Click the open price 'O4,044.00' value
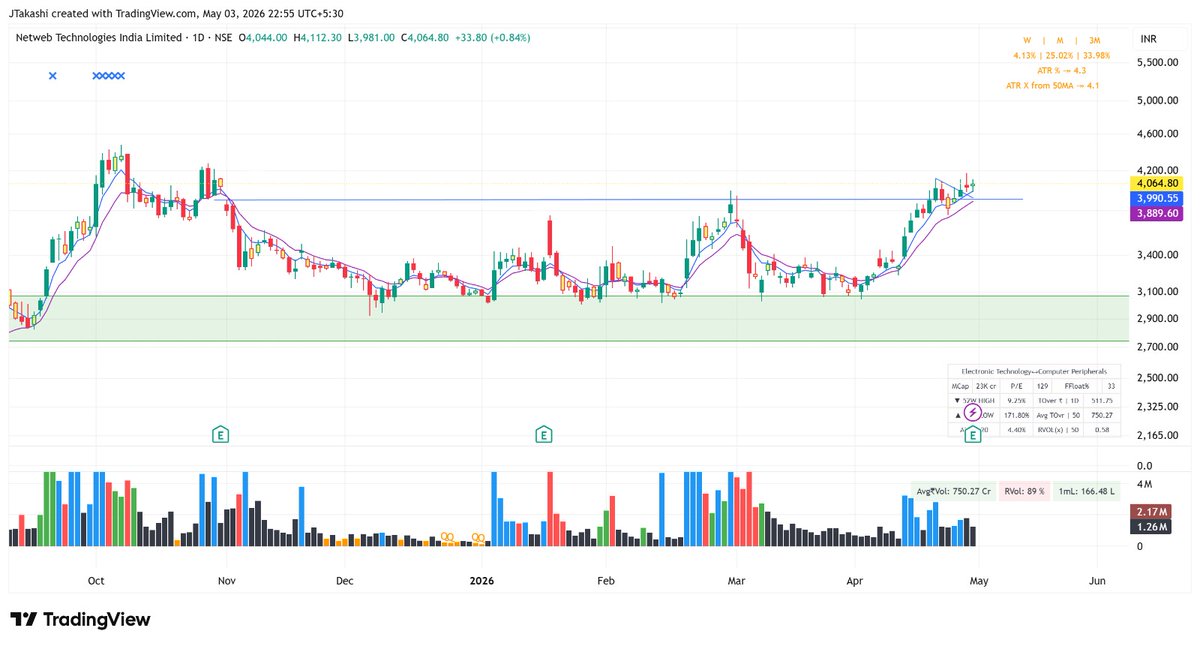Image resolution: width=1200 pixels, height=646 pixels. (263, 37)
